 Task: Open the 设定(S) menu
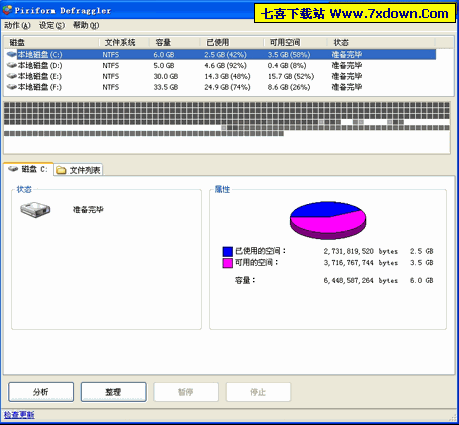tap(52, 25)
